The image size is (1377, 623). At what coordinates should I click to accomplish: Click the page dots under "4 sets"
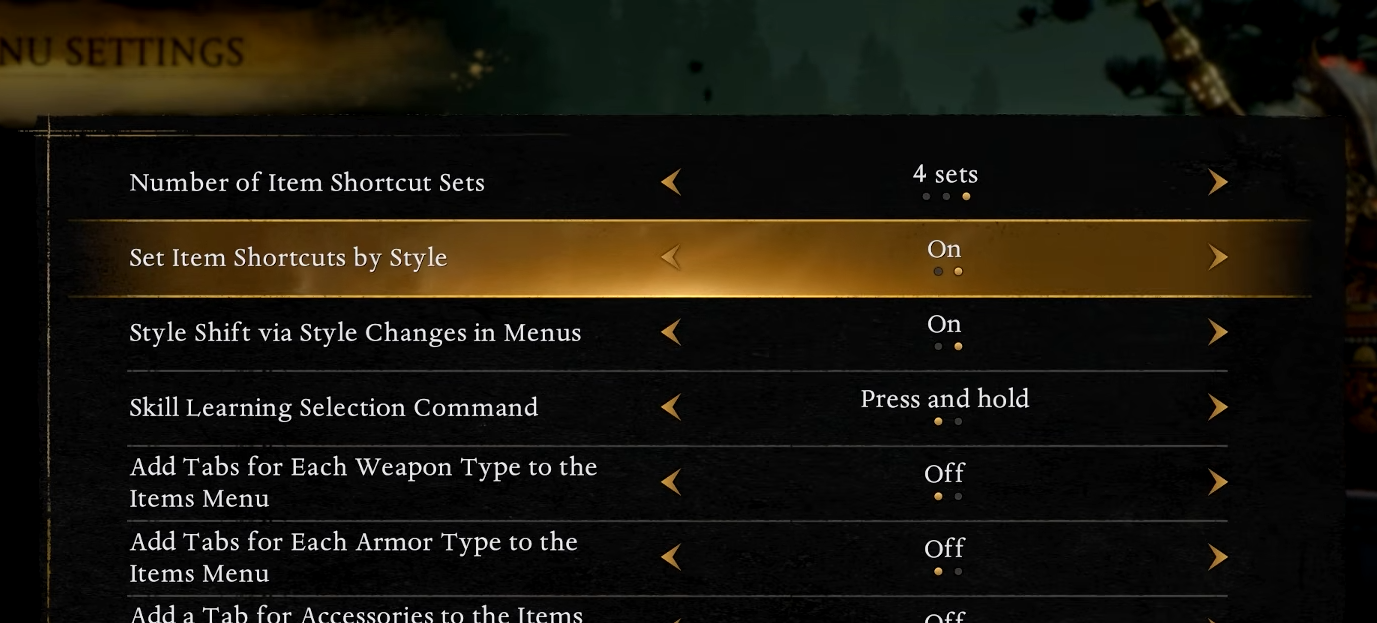tap(946, 196)
